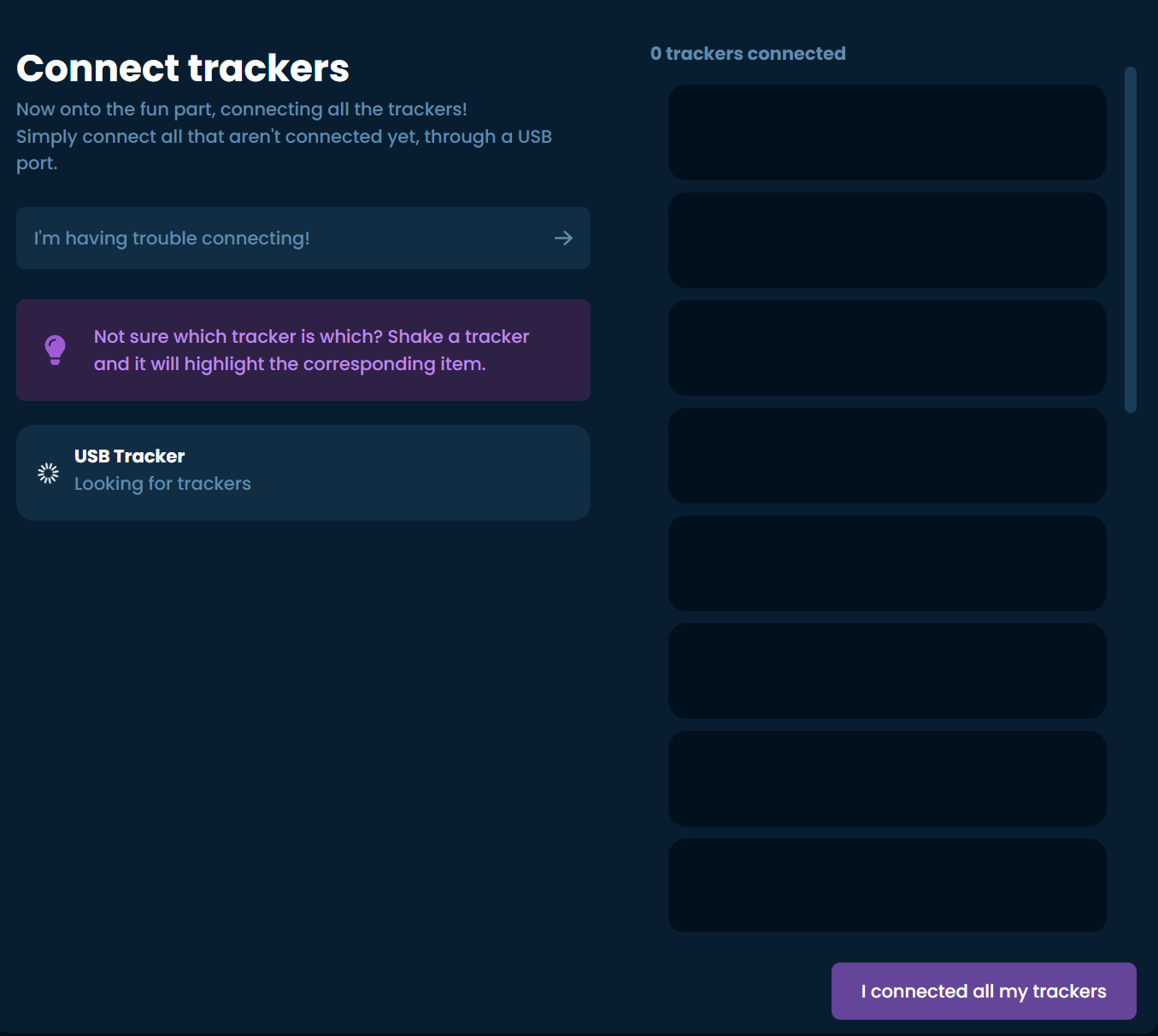Click the bottom tracker placeholder card
Viewport: 1158px width, 1036px height.
[887, 886]
